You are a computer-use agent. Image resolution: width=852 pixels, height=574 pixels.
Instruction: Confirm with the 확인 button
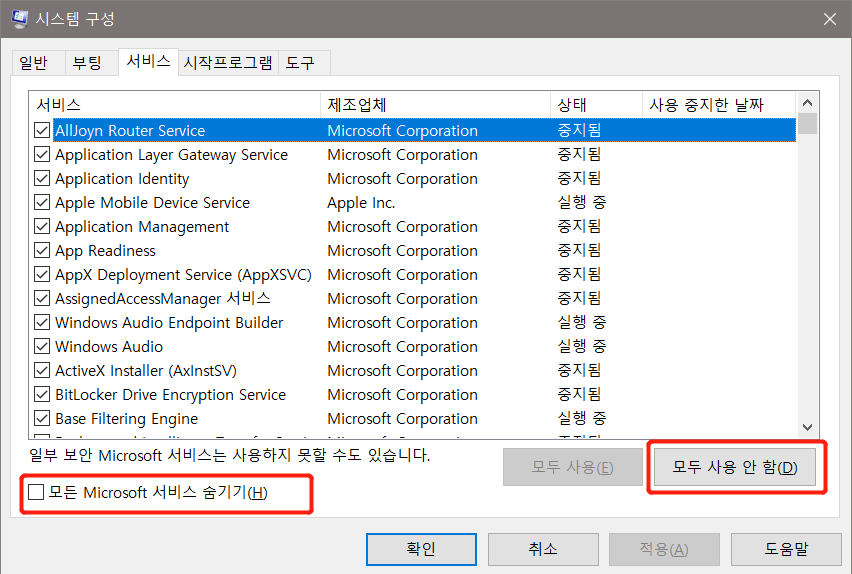(x=421, y=548)
